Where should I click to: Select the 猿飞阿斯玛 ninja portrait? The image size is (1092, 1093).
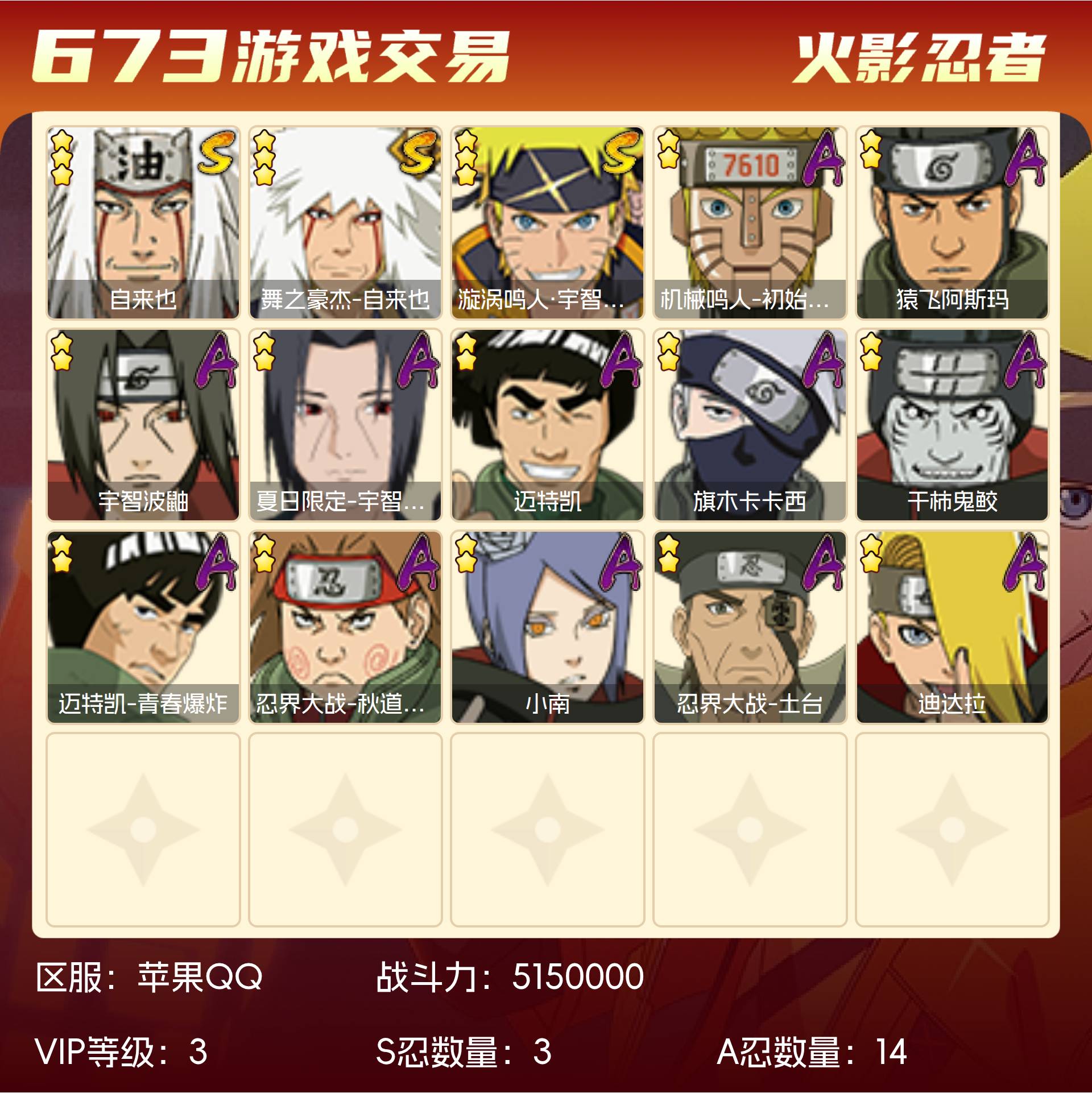[952, 222]
